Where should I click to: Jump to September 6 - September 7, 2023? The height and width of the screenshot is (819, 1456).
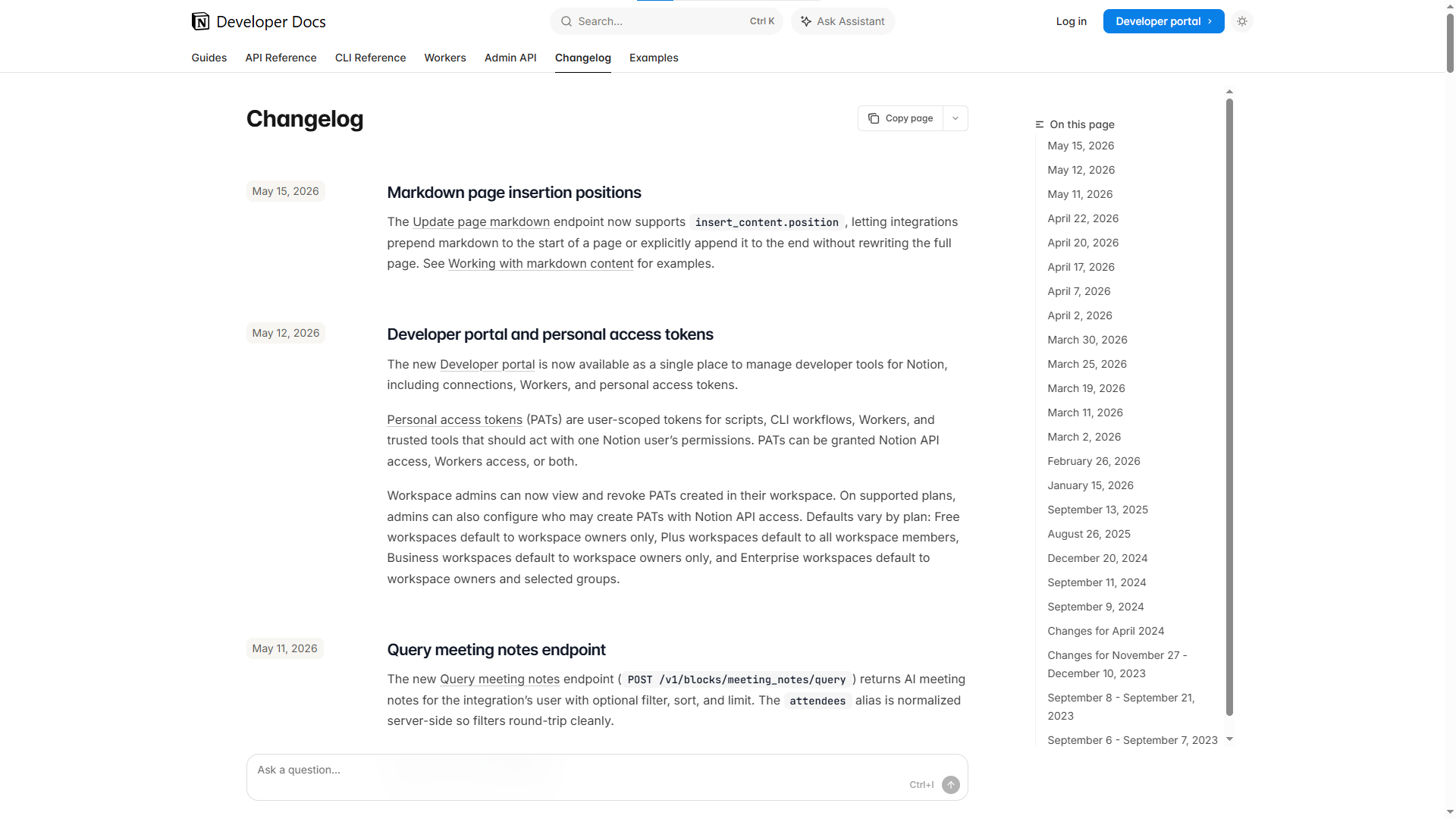tap(1132, 740)
